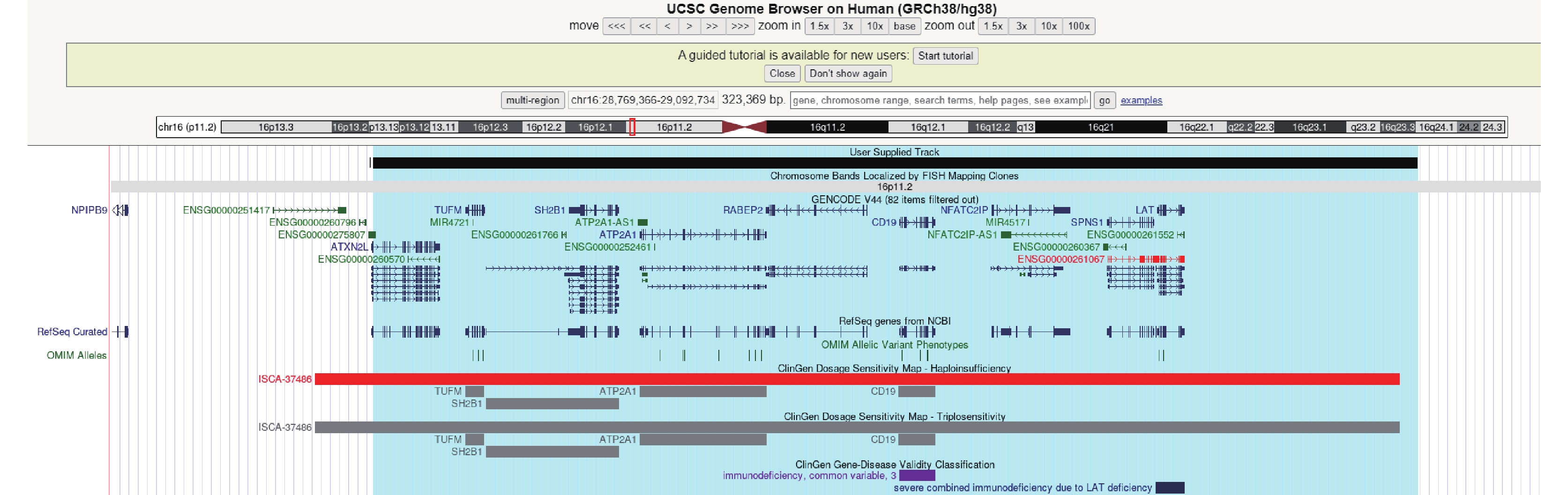The image size is (1568, 495).
Task: Click OMIM Alleles track label
Action: pos(77,356)
